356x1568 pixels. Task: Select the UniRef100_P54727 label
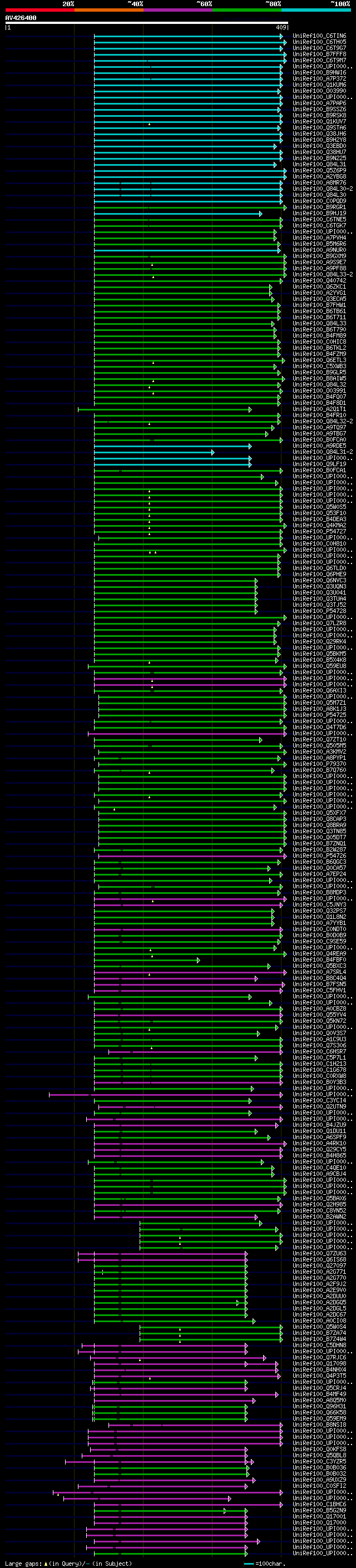tap(319, 531)
